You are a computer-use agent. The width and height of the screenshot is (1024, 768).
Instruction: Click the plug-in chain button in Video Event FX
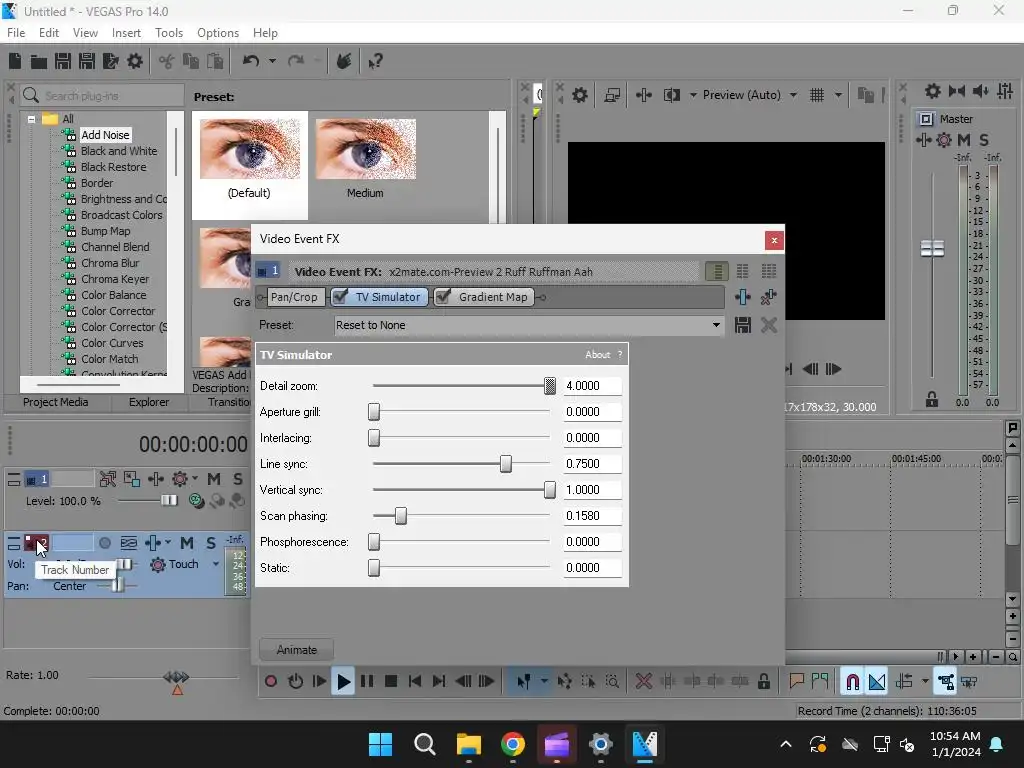[743, 297]
